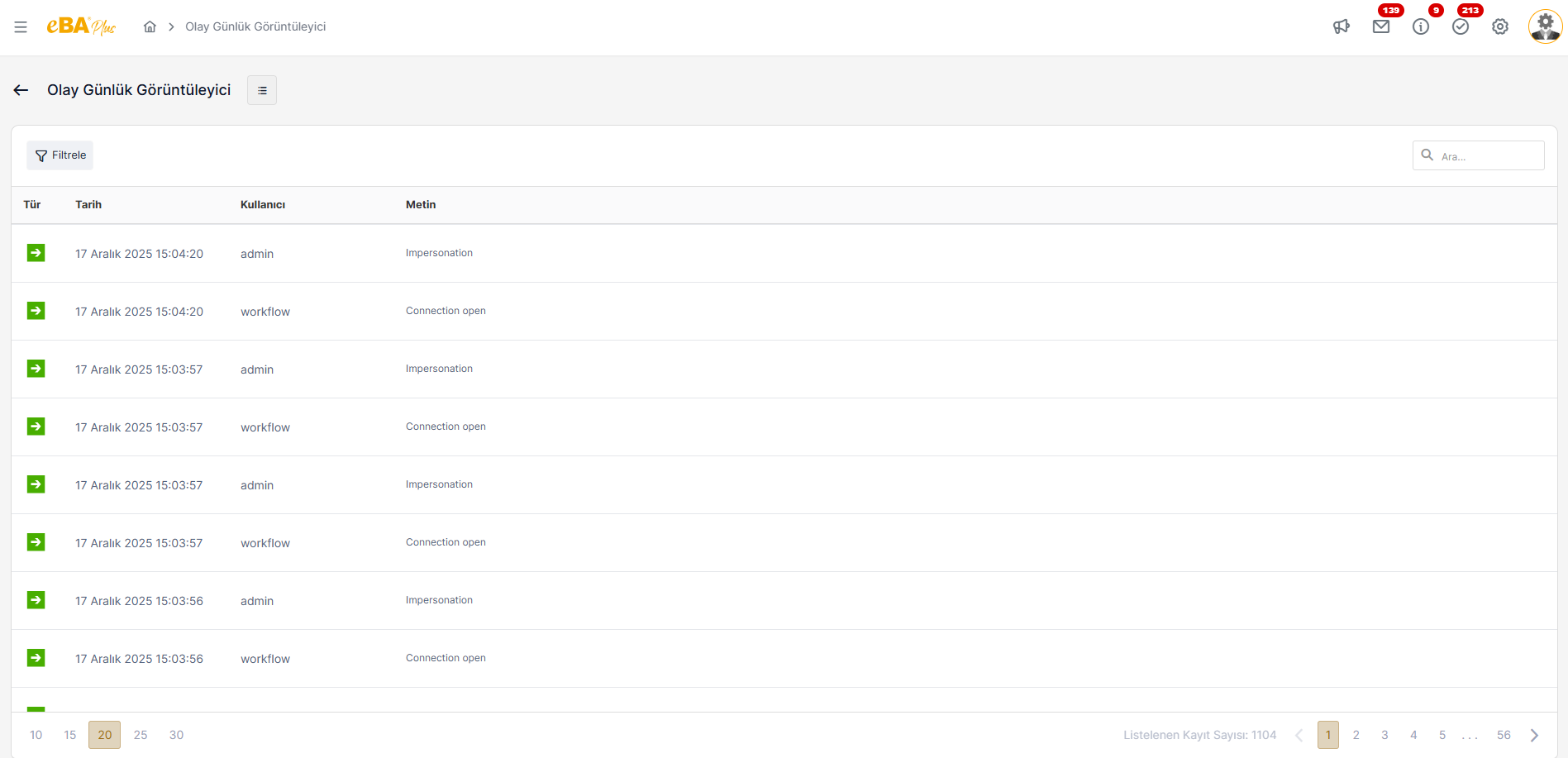Select first Impersonation row green arrow icon
The height and width of the screenshot is (758, 1568).
tap(36, 253)
